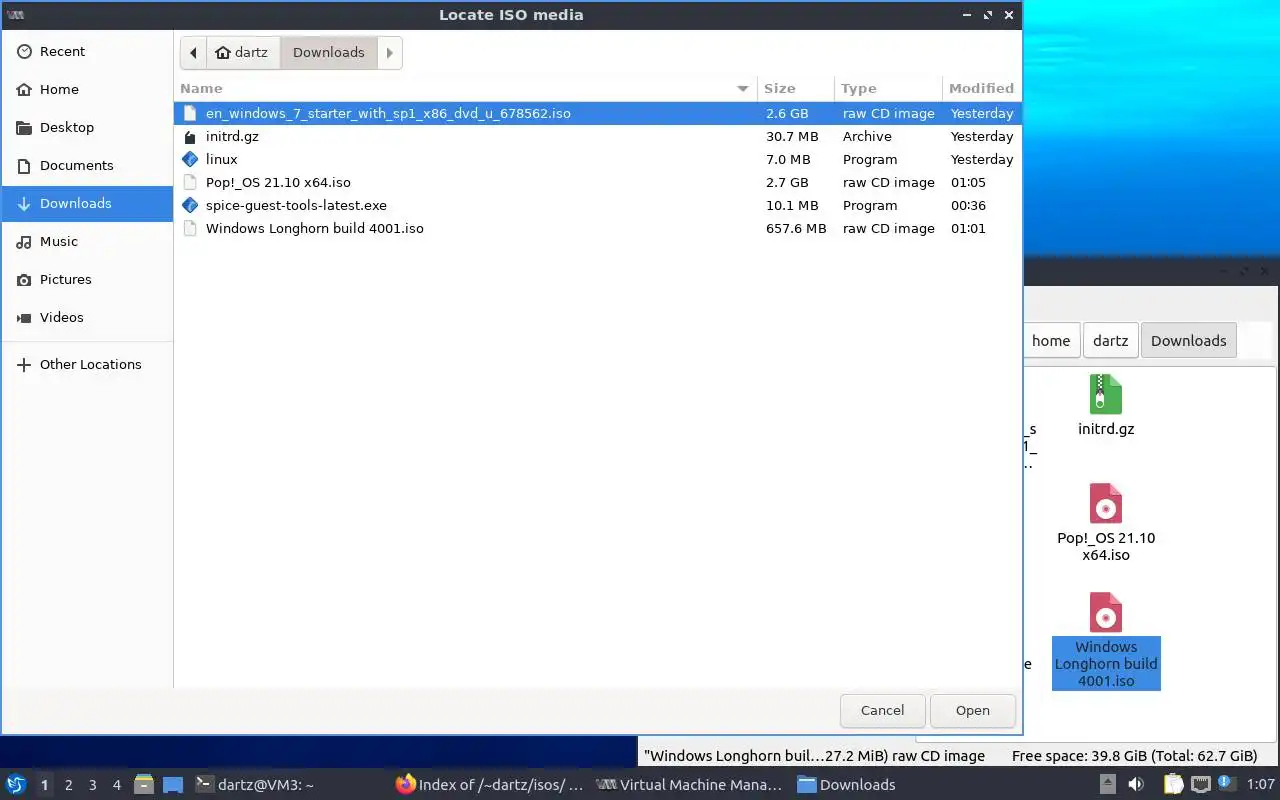Image resolution: width=1280 pixels, height=800 pixels.
Task: Select the Pop!_OS iso icon in file manager
Action: point(1106,503)
